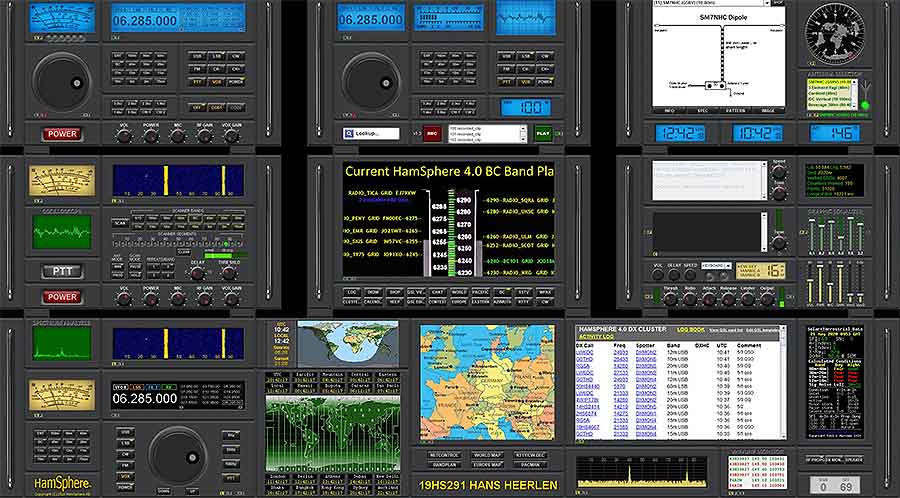Toggle PTT on the top-left transceiver mode keypad
This screenshot has height=498, width=900.
pos(199,82)
